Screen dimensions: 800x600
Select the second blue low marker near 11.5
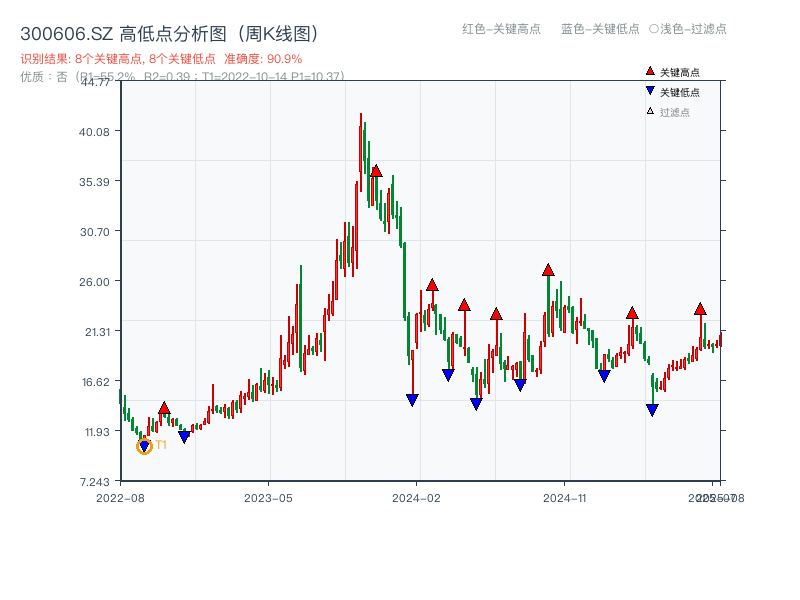point(184,437)
